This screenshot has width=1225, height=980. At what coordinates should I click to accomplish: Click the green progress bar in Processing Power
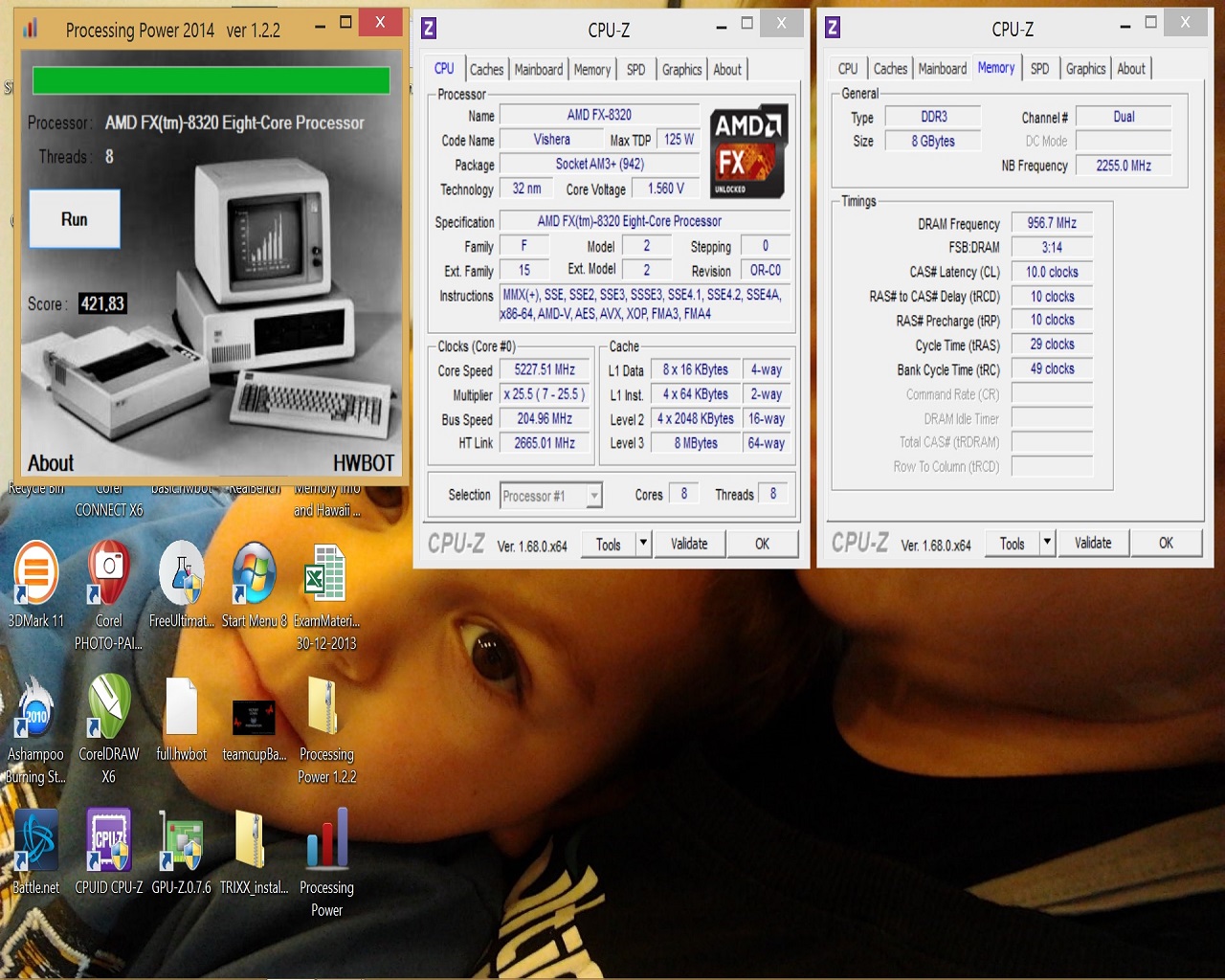tap(212, 80)
